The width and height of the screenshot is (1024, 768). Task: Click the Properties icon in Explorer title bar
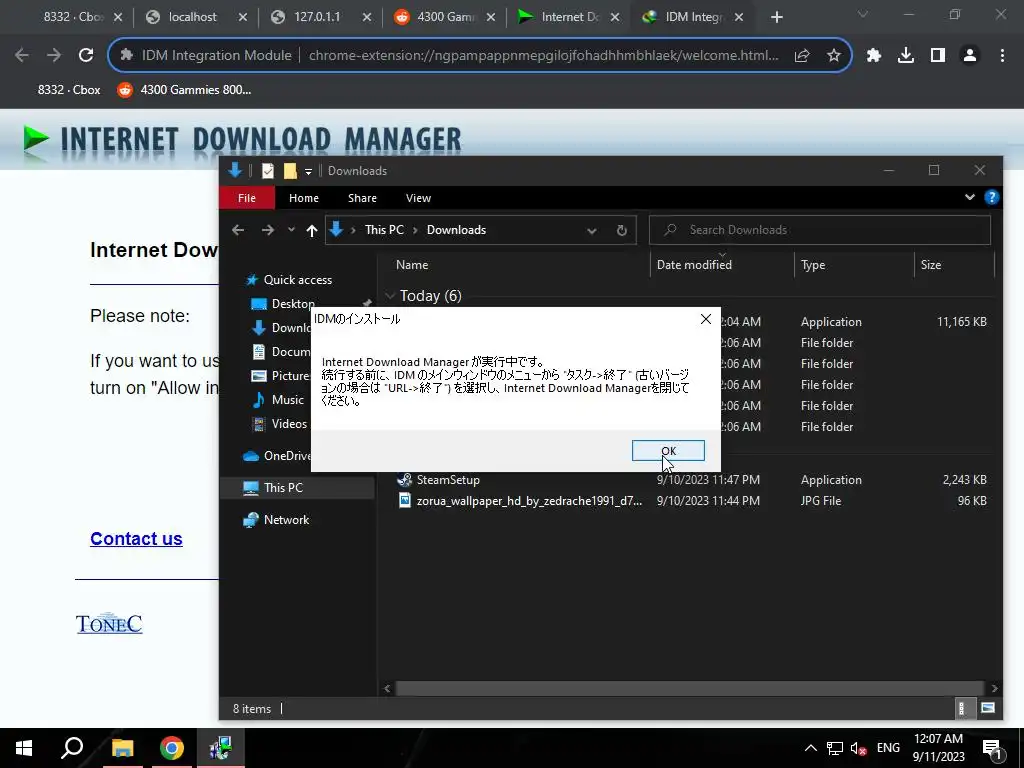coord(268,170)
